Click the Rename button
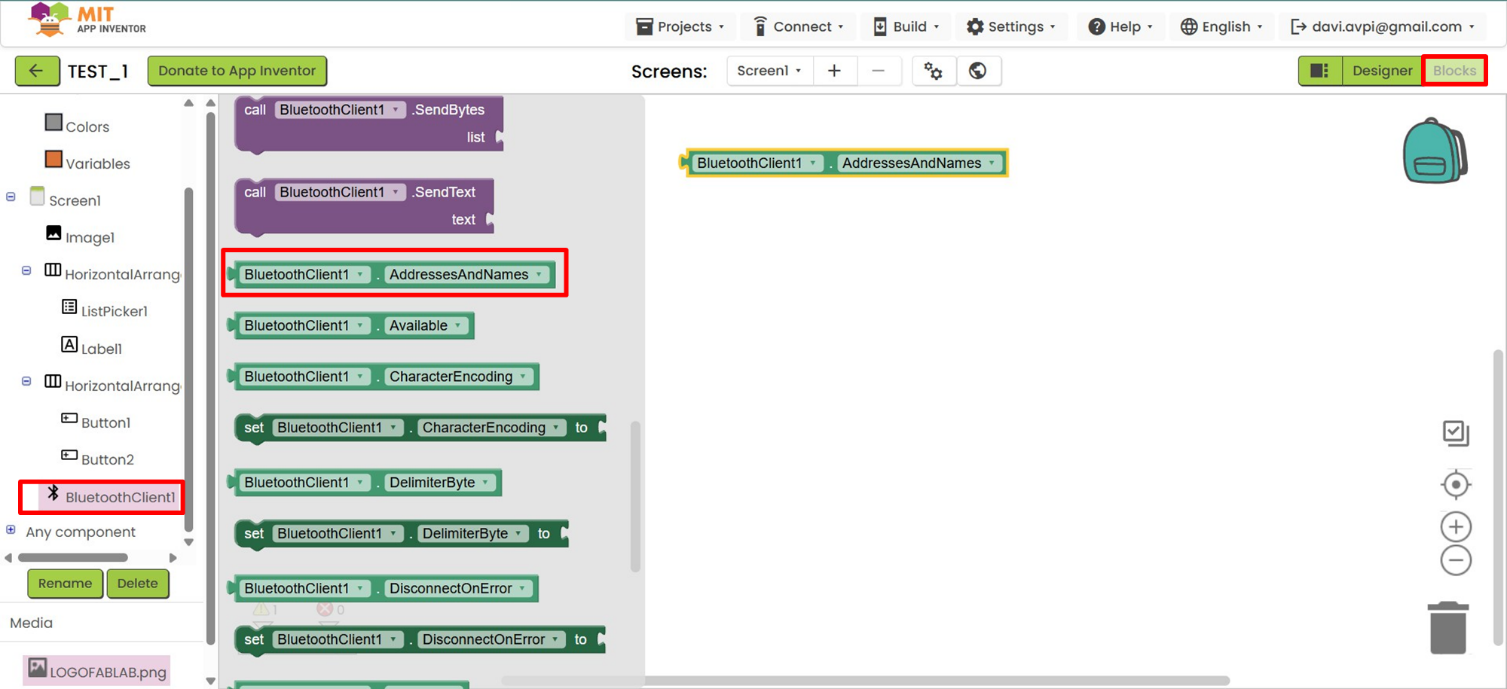 point(65,583)
